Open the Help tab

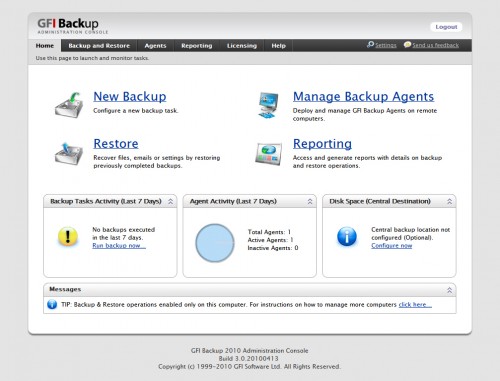(278, 46)
